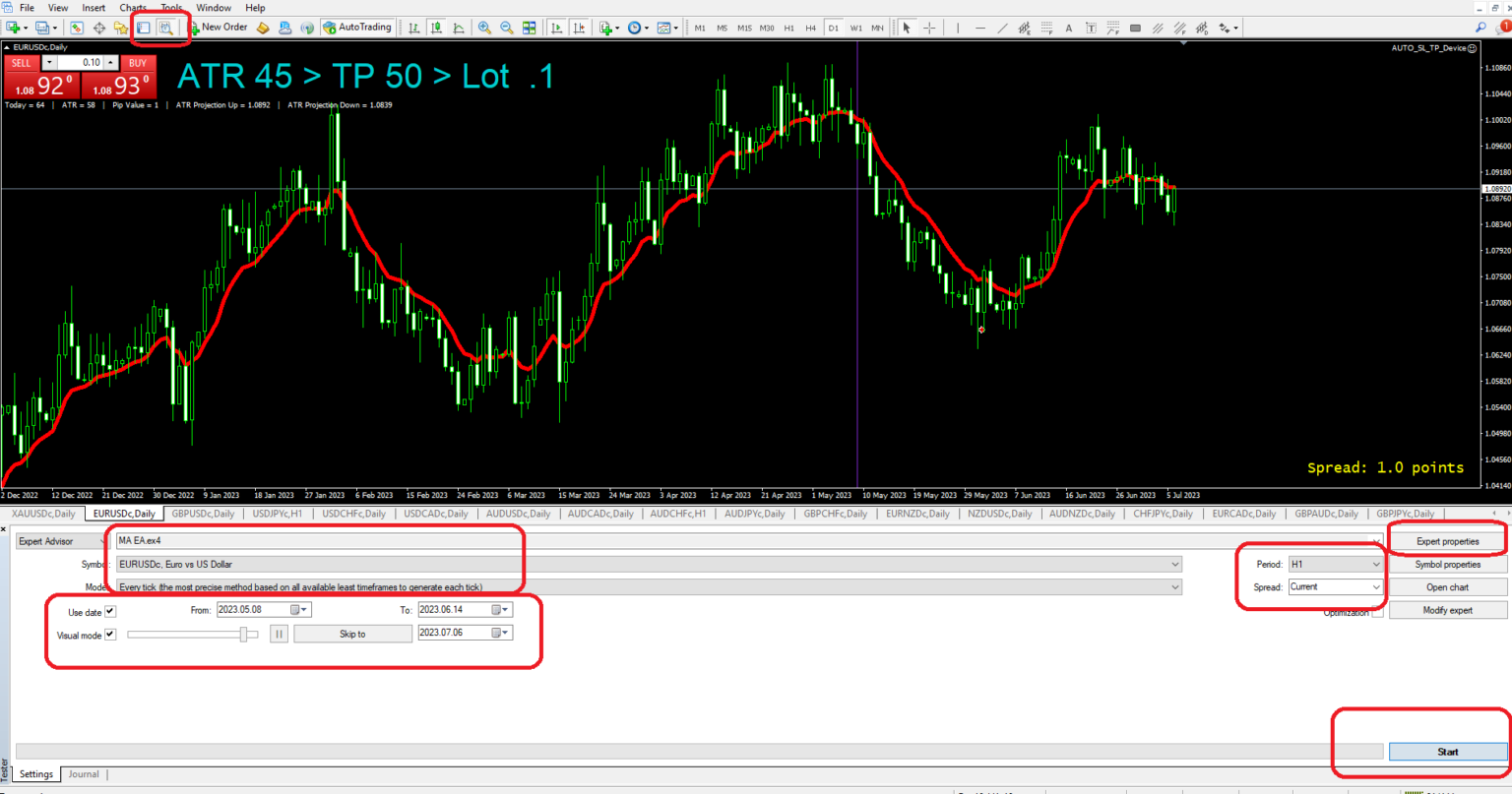This screenshot has height=794, width=1512.
Task: Click the Skip to button
Action: coord(352,634)
